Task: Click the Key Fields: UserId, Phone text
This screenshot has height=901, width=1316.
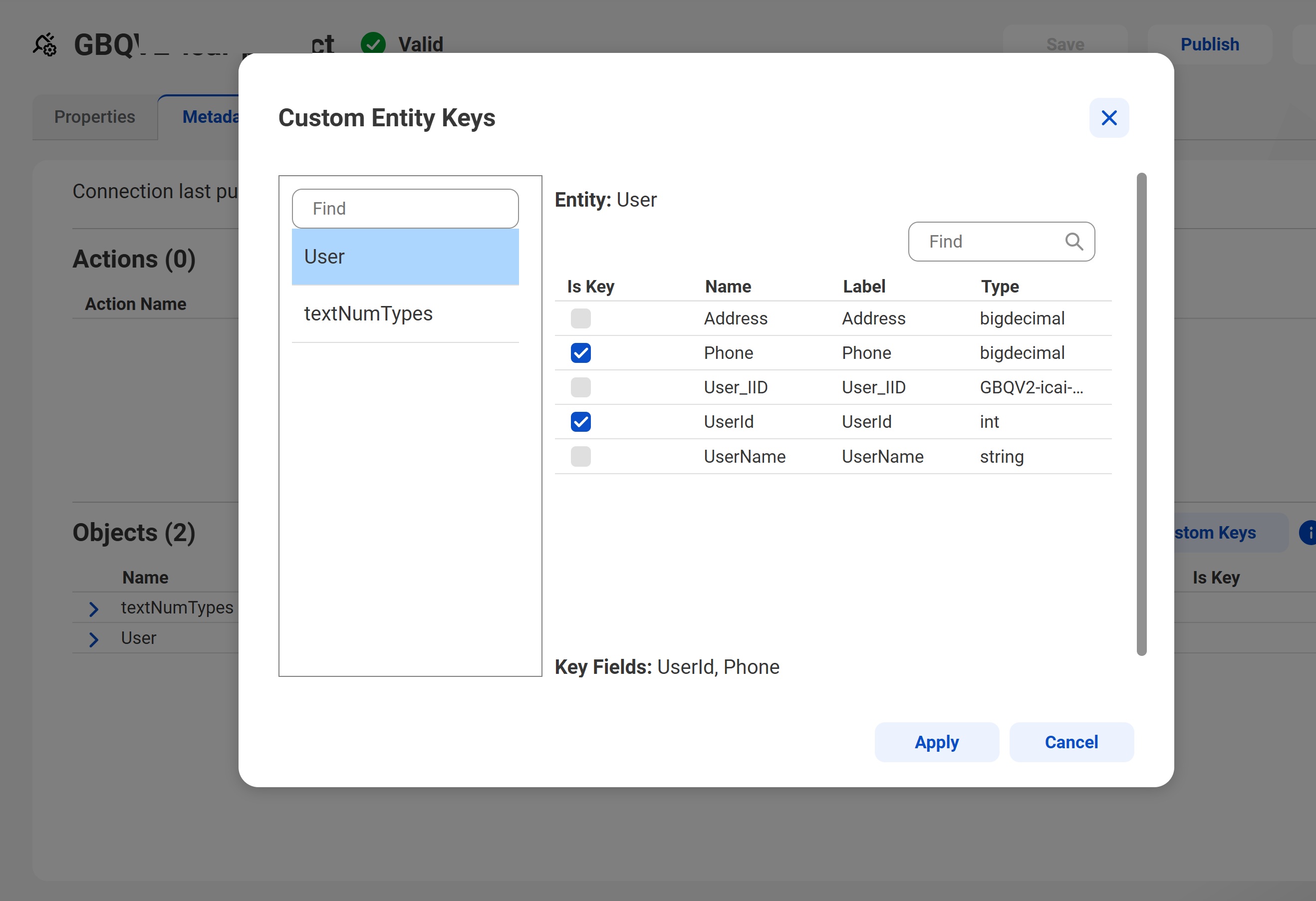Action: click(667, 667)
